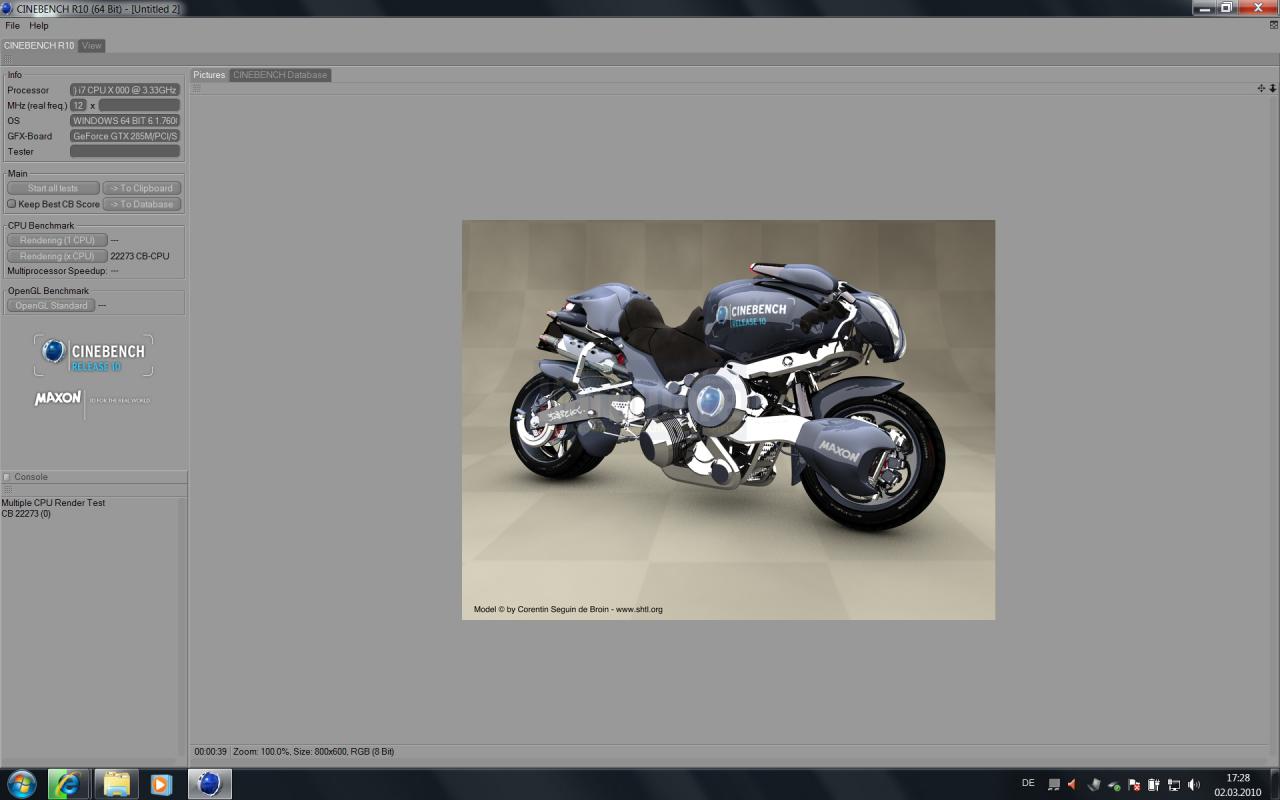Image resolution: width=1280 pixels, height=800 pixels.
Task: Click the CINEBENCH Release 10 logo
Action: (x=94, y=355)
